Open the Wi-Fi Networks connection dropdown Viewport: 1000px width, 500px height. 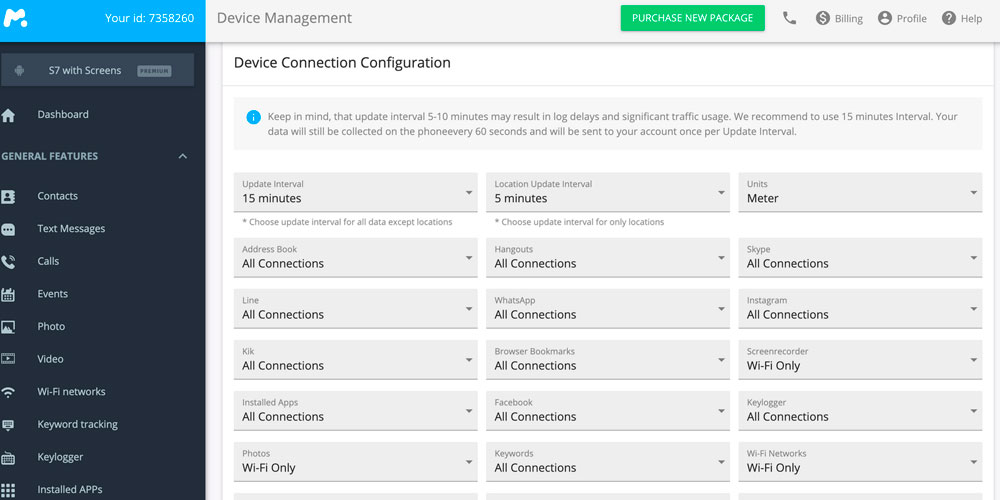[860, 462]
